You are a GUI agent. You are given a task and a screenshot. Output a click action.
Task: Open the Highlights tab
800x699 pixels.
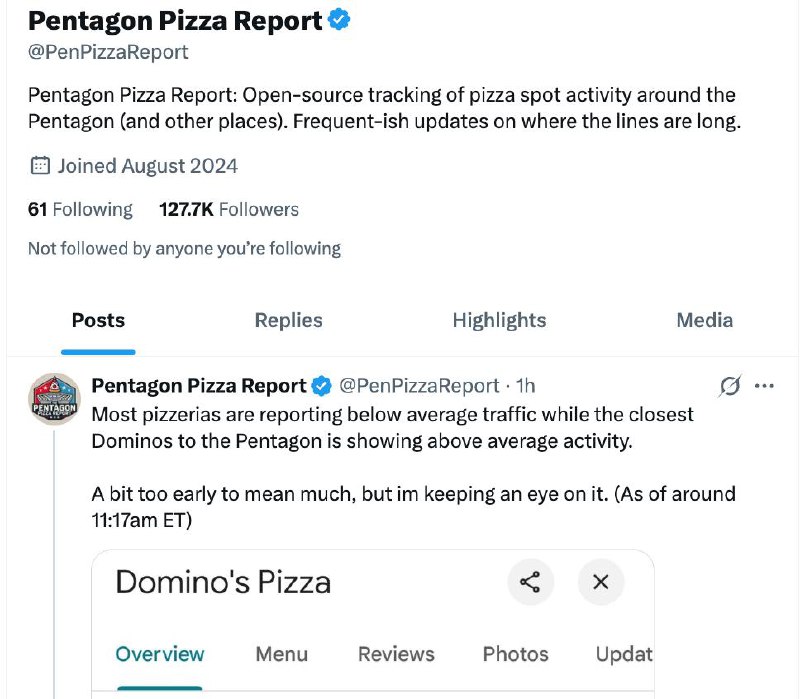point(499,320)
